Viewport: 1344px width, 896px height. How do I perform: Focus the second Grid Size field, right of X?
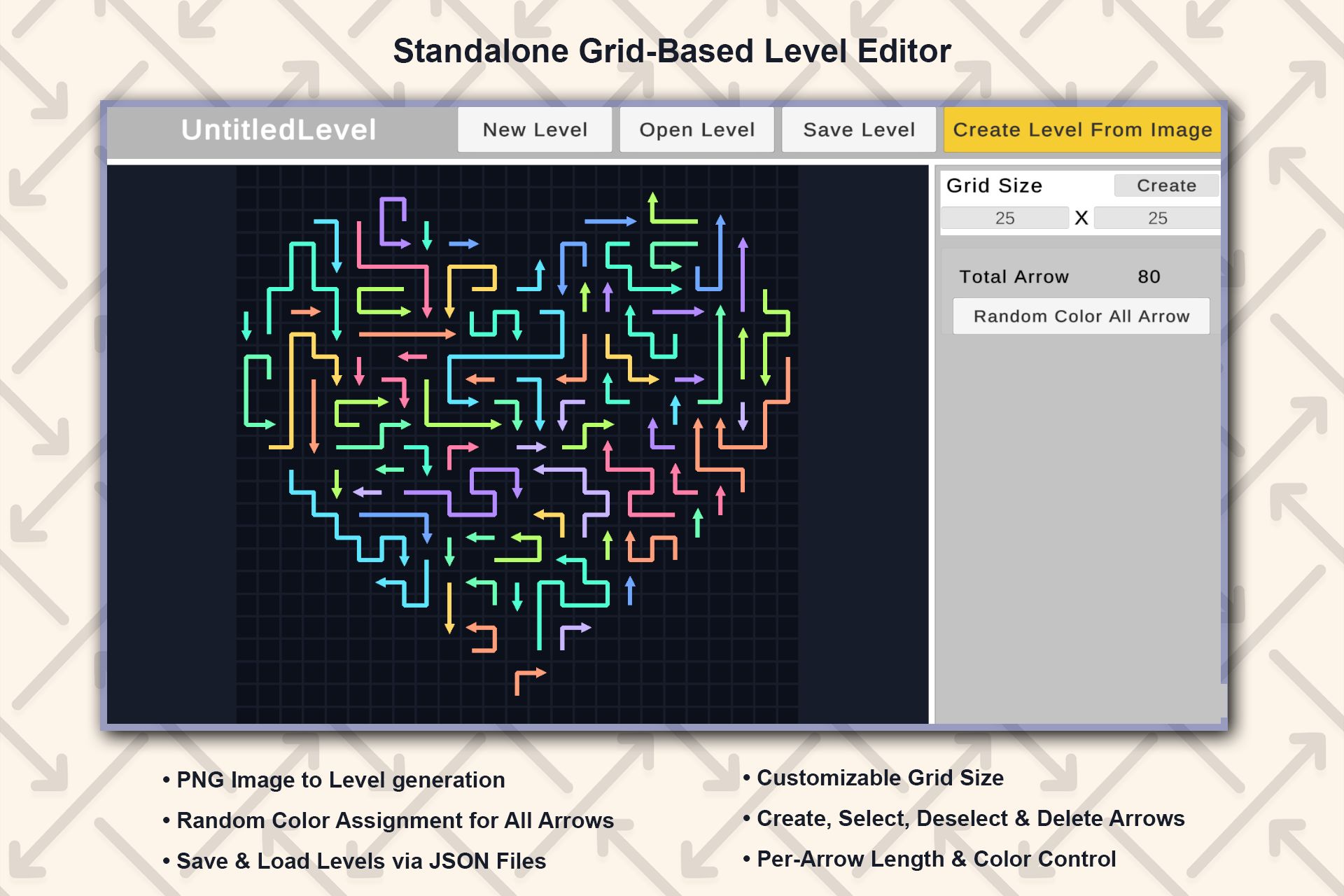click(1157, 218)
